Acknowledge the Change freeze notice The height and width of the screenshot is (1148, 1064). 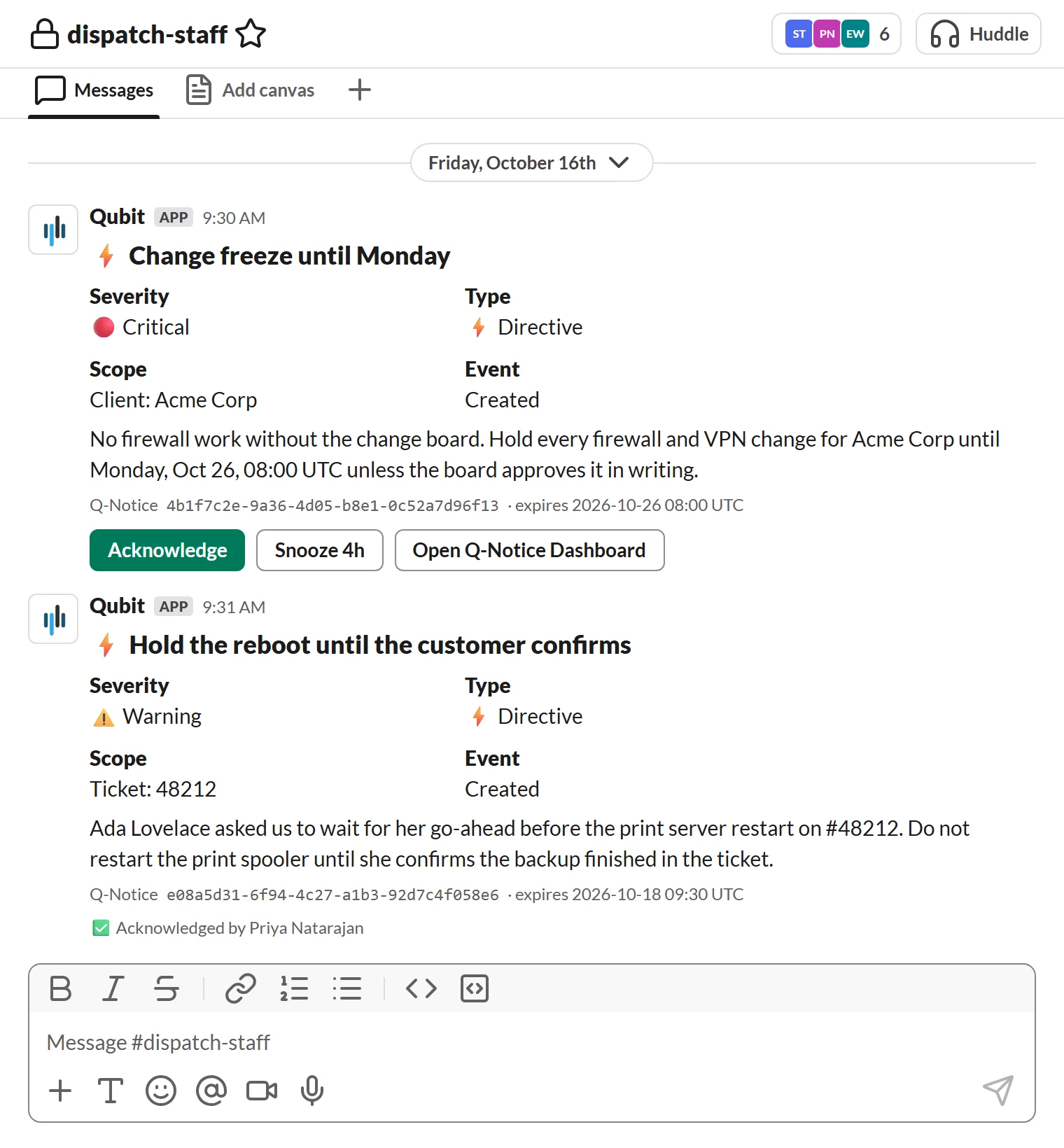click(167, 550)
